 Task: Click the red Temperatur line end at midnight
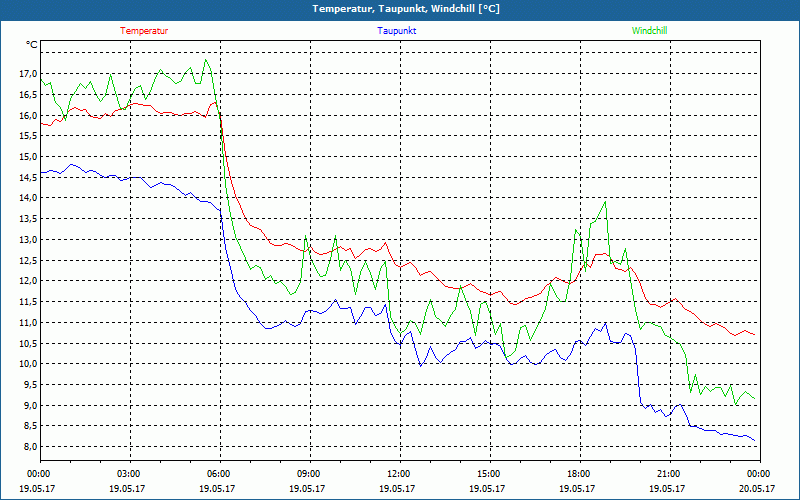(755, 335)
